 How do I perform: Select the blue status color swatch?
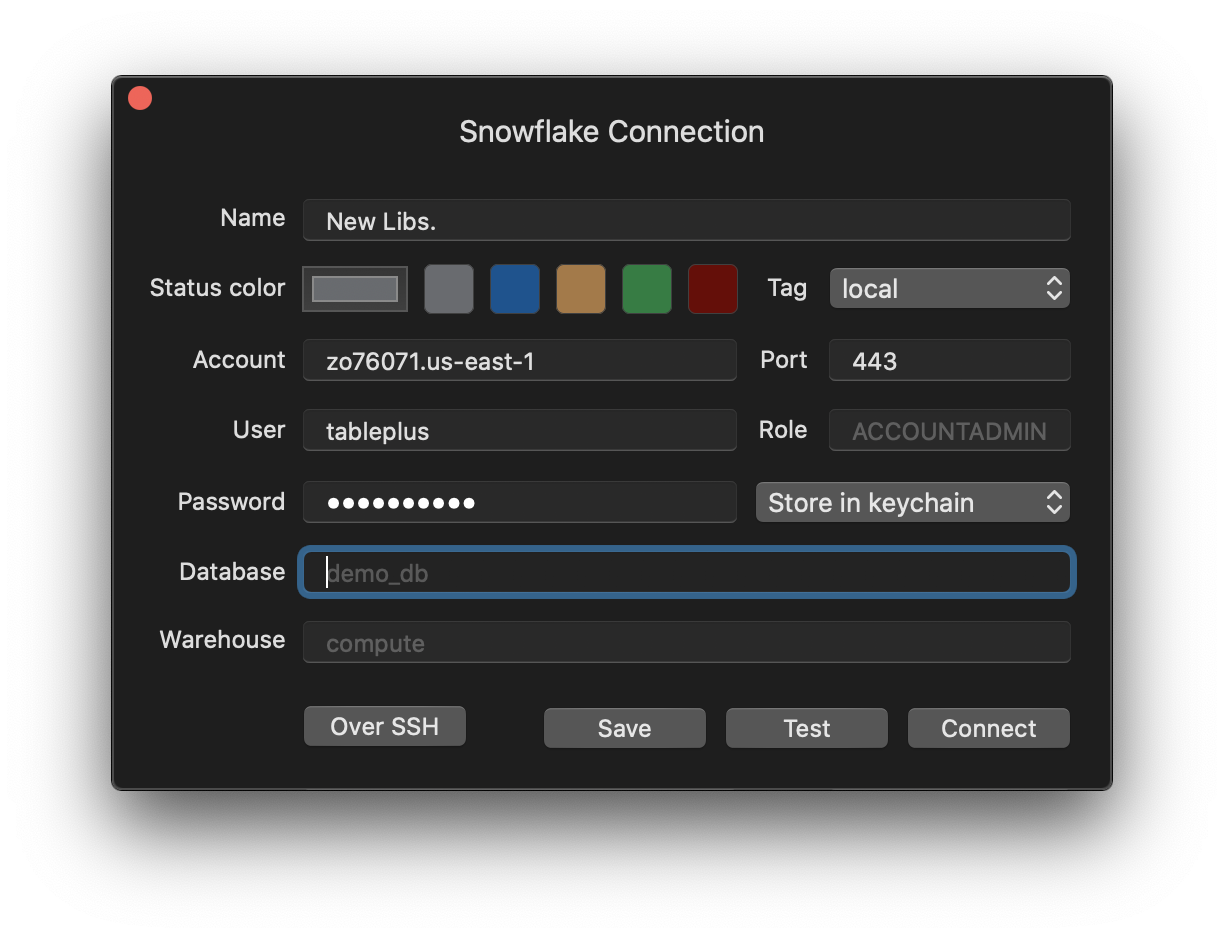tap(514, 288)
